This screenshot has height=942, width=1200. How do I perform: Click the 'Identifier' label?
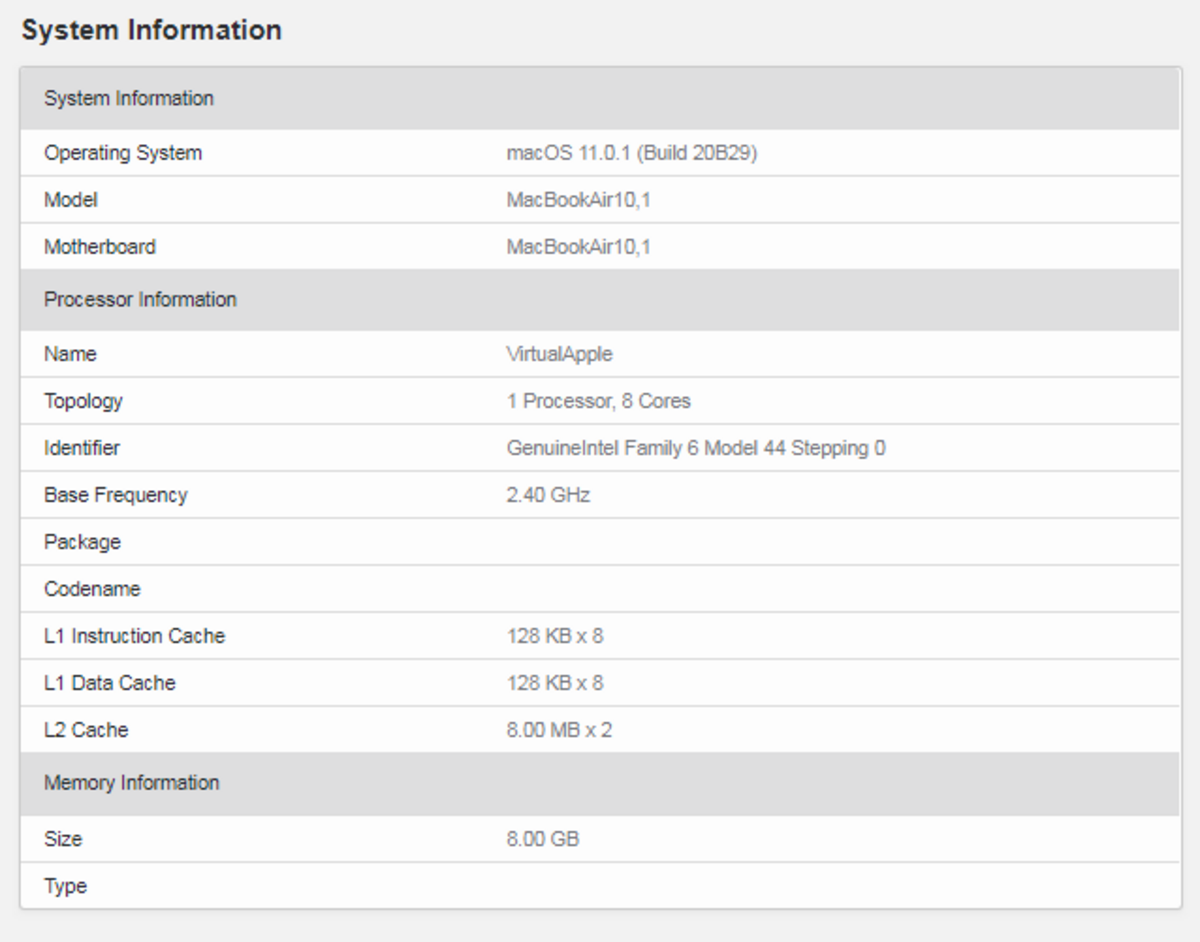pyautogui.click(x=82, y=448)
